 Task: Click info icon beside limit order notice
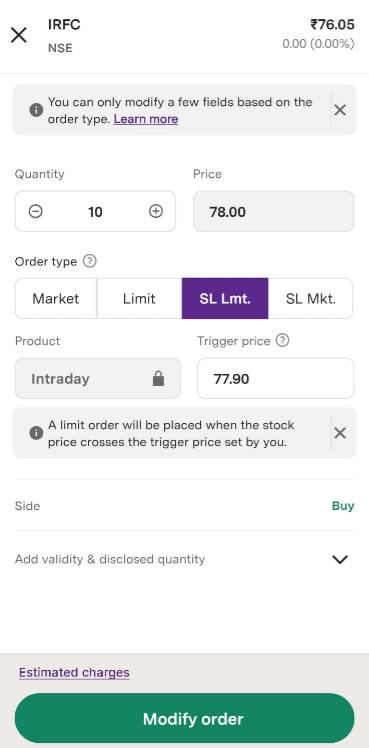(x=36, y=433)
